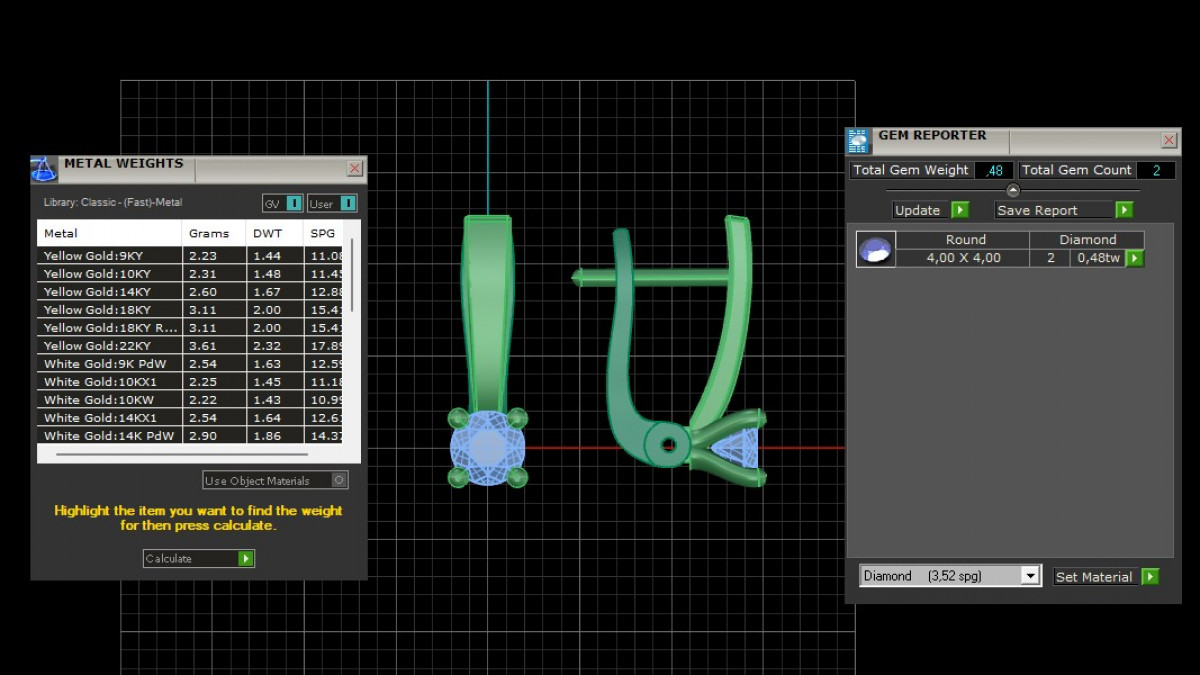The image size is (1200, 675).
Task: Click the Save Report button
Action: pyautogui.click(x=1053, y=210)
